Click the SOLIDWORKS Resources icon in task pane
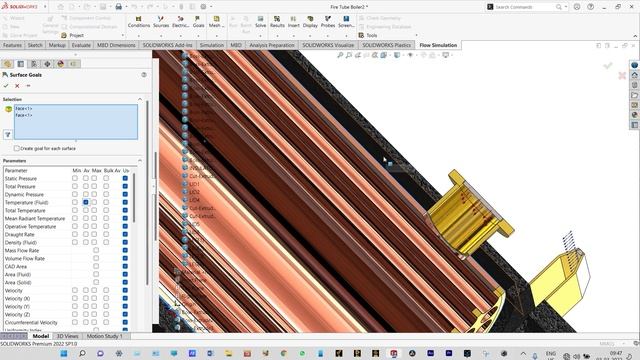640x360 pixels. coord(634,65)
